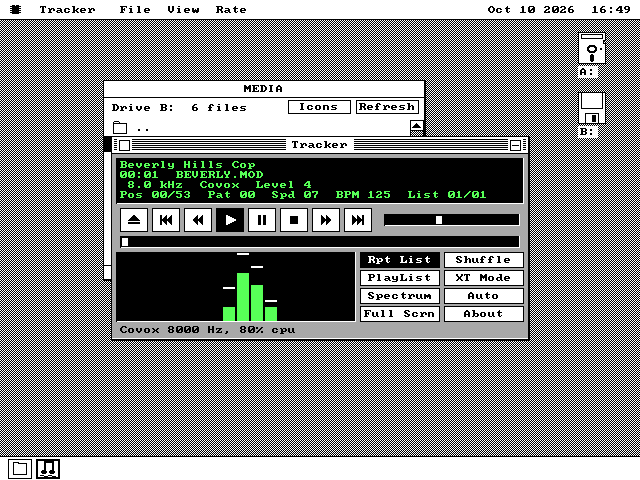The image size is (640, 480).
Task: Click the MEDIA window title bar
Action: click(x=264, y=89)
